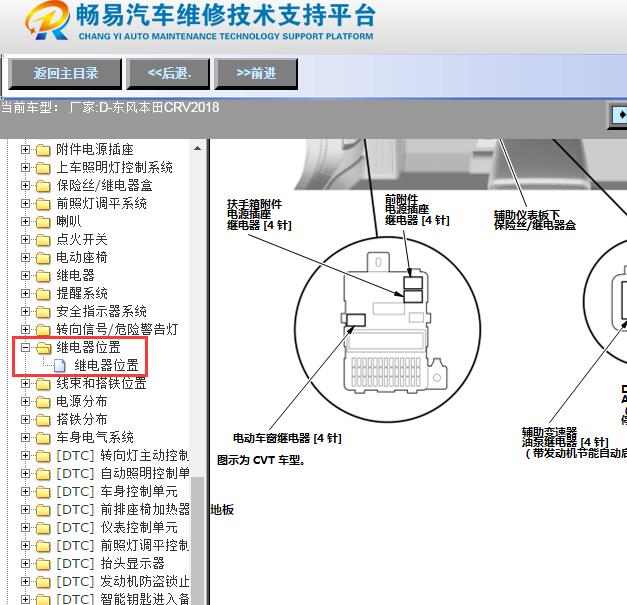Select the 转向信号/危险警告灯 tree label
The height and width of the screenshot is (605, 627).
coord(117,329)
